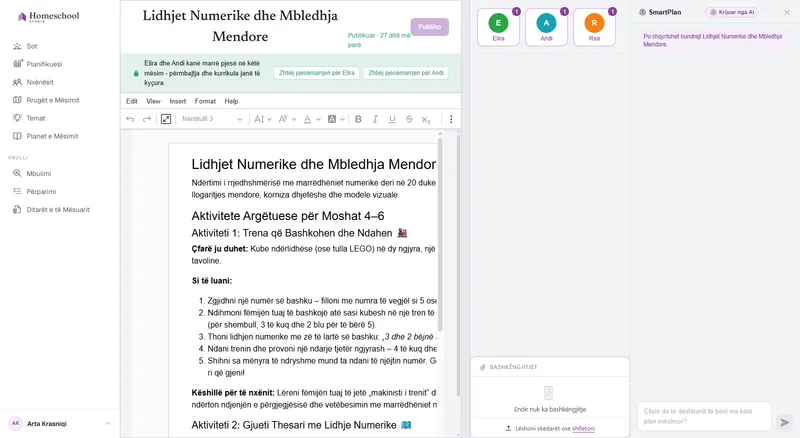Apply strikethrough formatting icon
Viewport: 800px width, 438px height.
[x=409, y=119]
